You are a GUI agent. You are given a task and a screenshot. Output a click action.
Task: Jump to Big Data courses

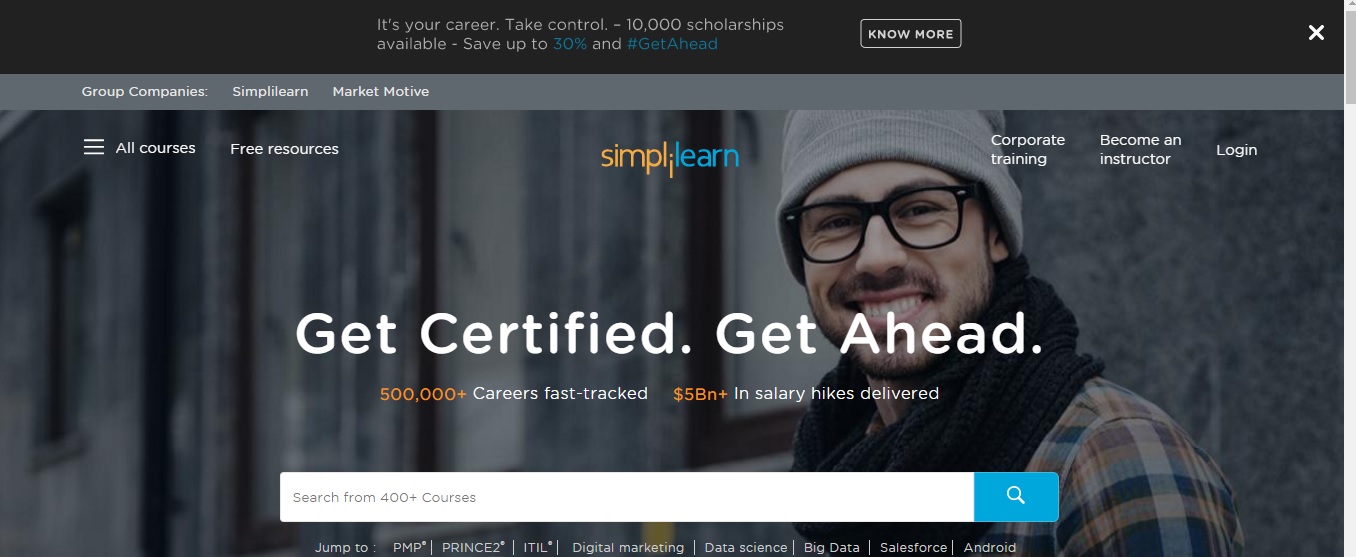(832, 548)
